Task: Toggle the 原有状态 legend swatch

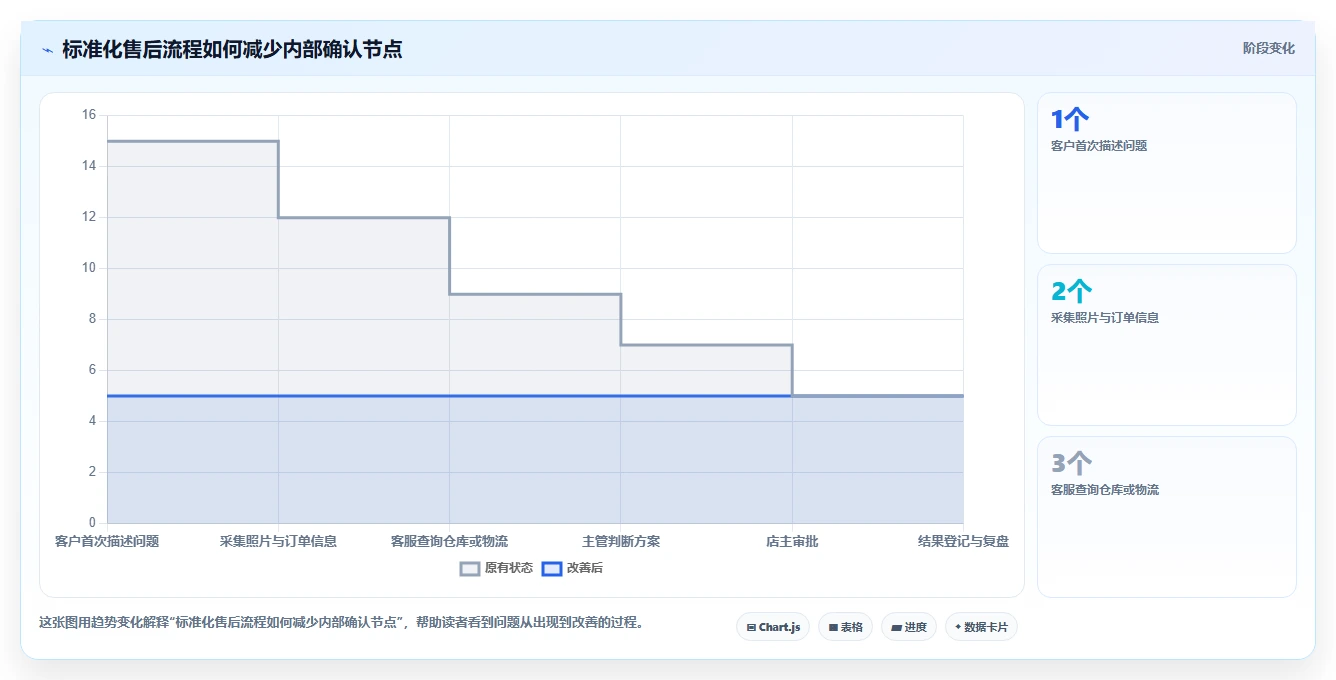Action: click(x=470, y=568)
